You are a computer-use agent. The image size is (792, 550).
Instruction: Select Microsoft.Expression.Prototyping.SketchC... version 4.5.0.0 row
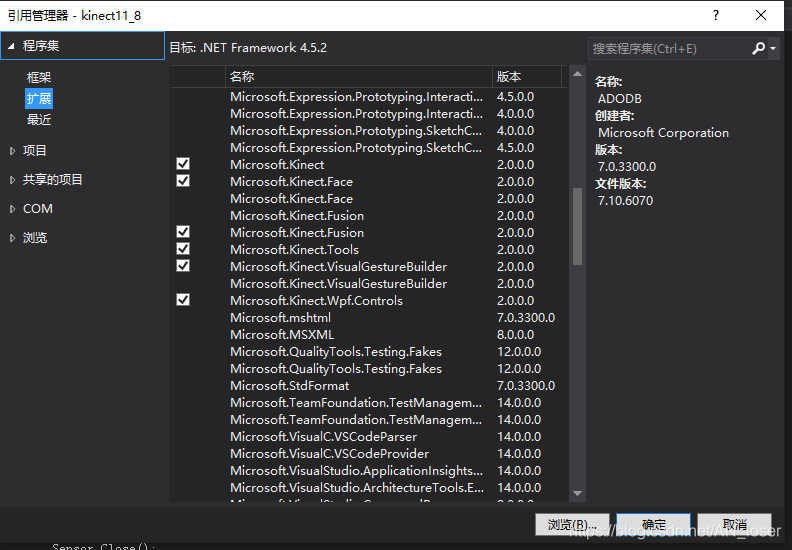coord(369,147)
